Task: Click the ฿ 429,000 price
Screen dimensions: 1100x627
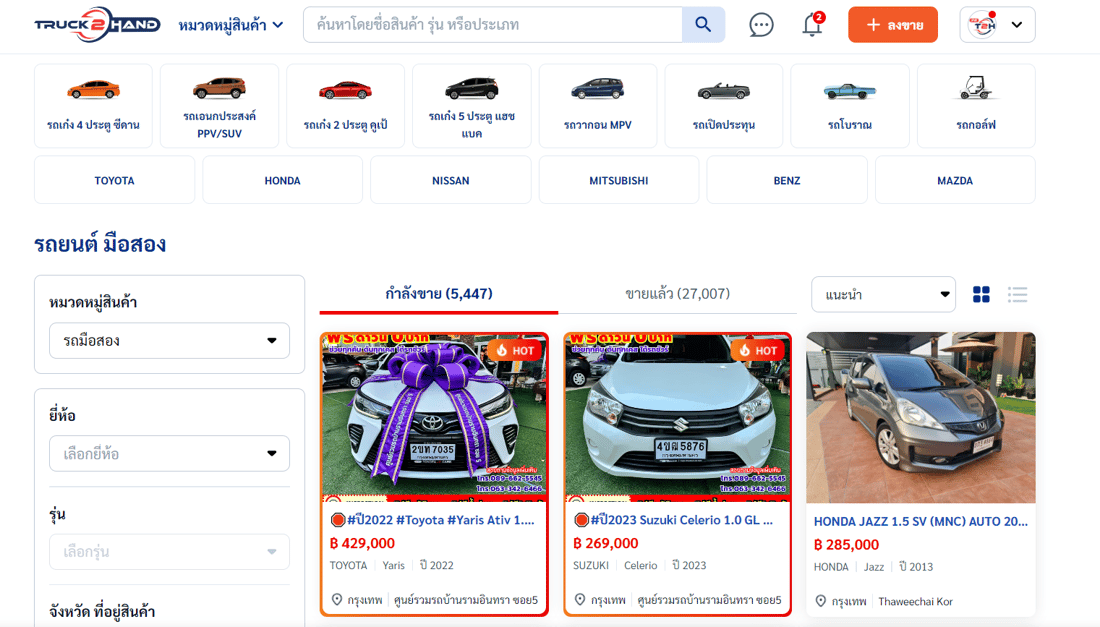Action: 363,544
